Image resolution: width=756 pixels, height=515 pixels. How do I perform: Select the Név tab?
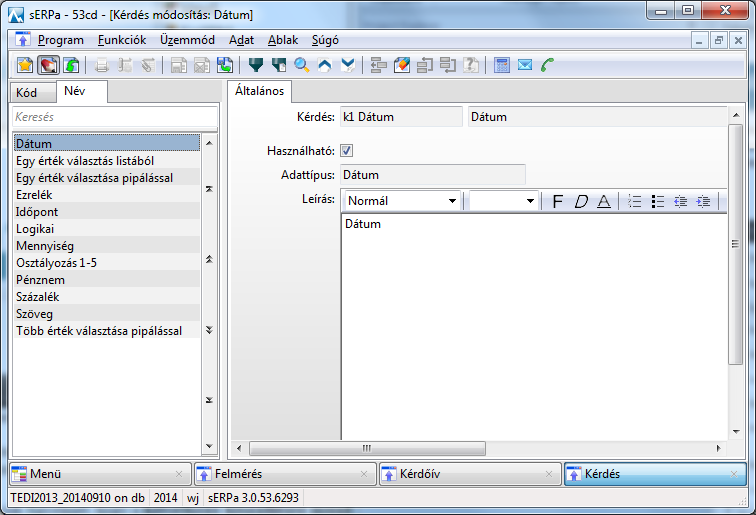81,91
